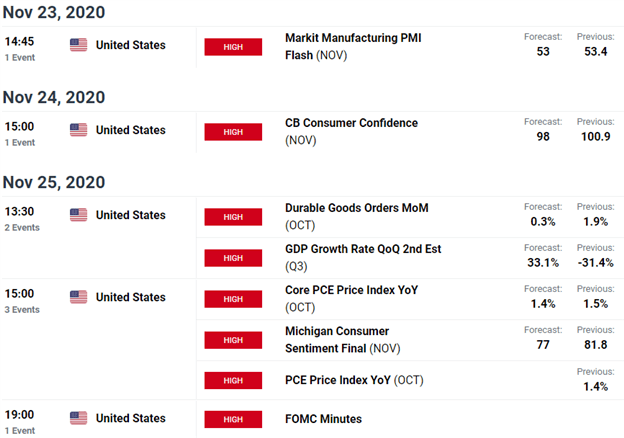Select GDP Growth Rate QoQ 2nd Est
Screen dimensions: 624x438
click(363, 257)
